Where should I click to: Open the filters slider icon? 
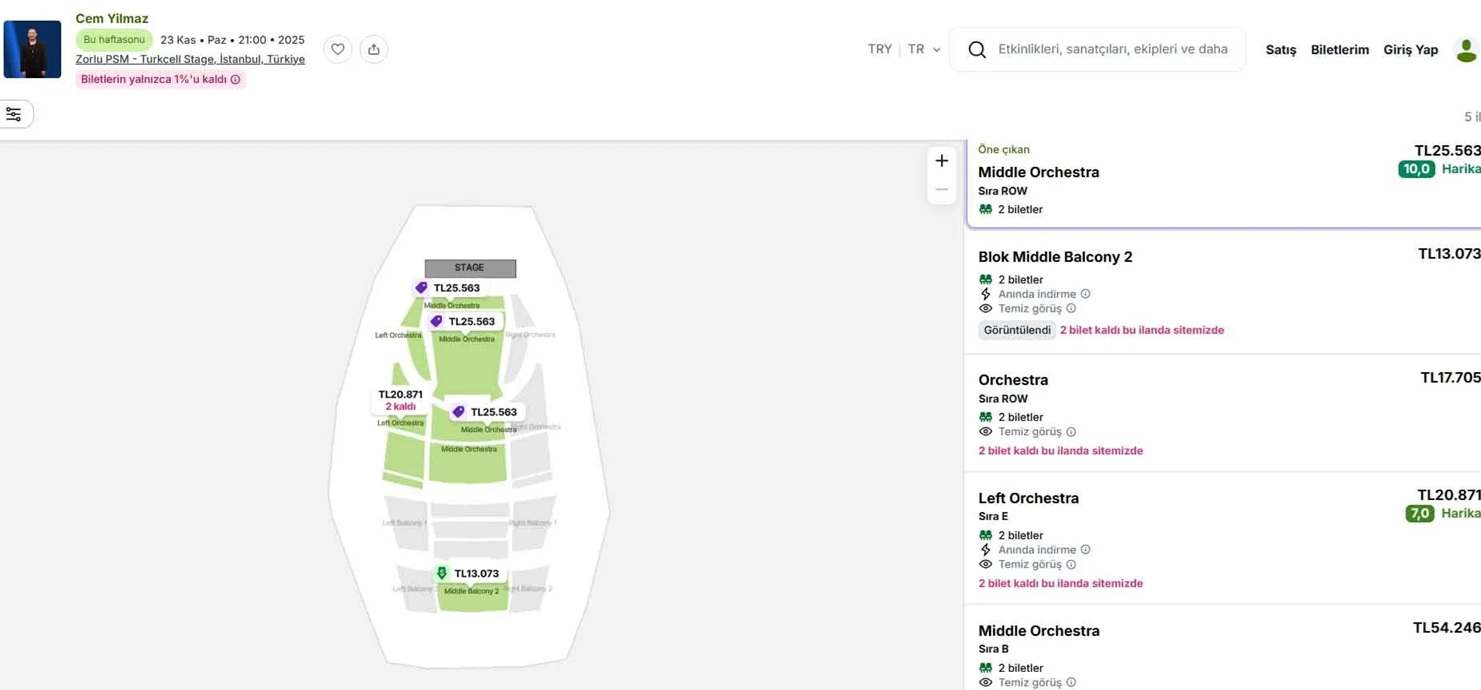tap(14, 115)
